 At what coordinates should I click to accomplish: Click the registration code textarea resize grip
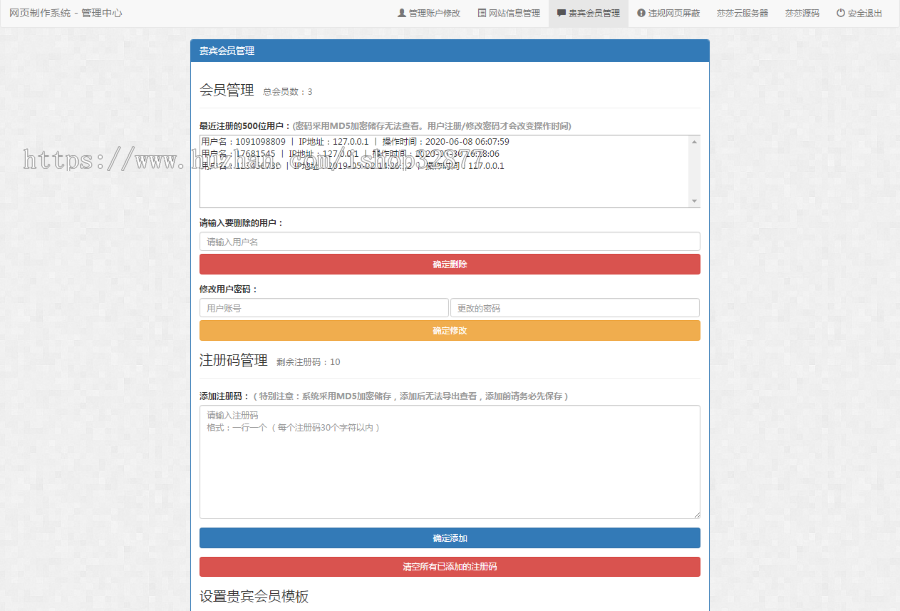pyautogui.click(x=696, y=515)
